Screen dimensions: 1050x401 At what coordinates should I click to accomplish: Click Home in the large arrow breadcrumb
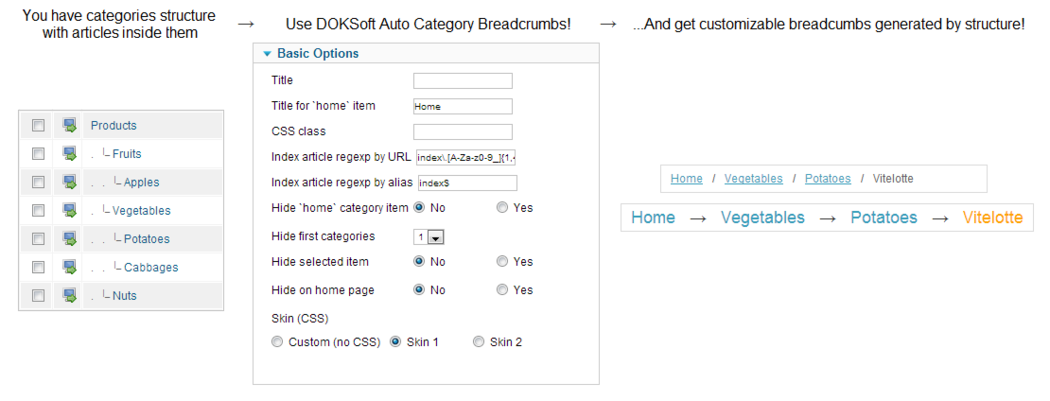coord(653,218)
